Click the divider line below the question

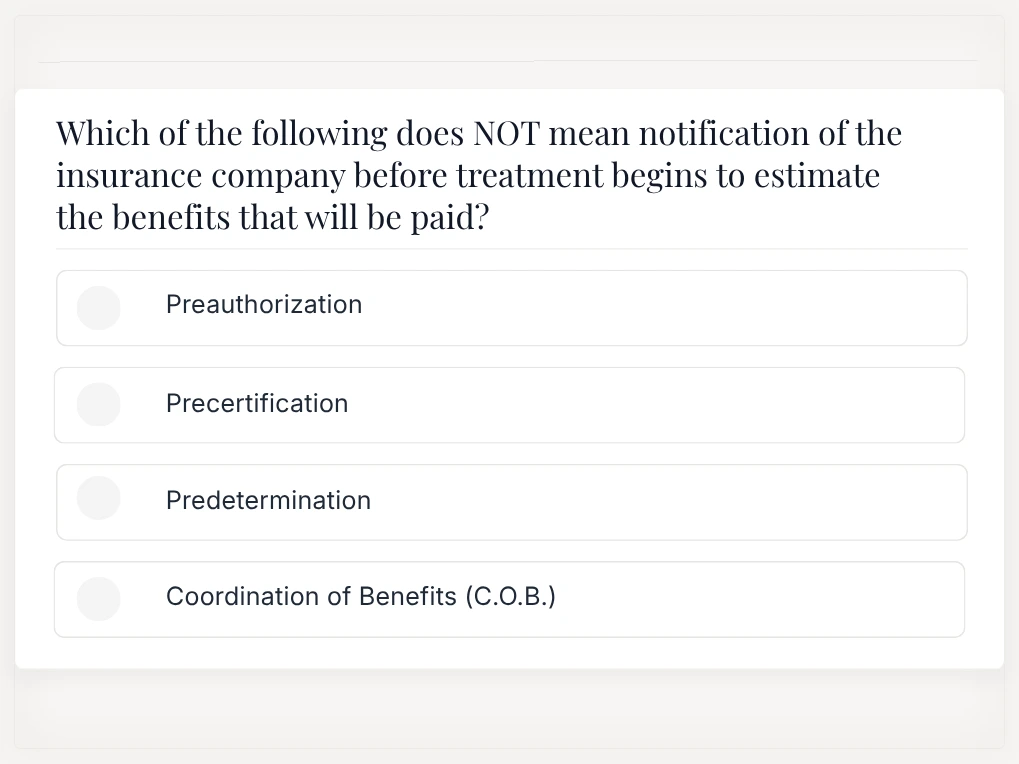[x=511, y=249]
